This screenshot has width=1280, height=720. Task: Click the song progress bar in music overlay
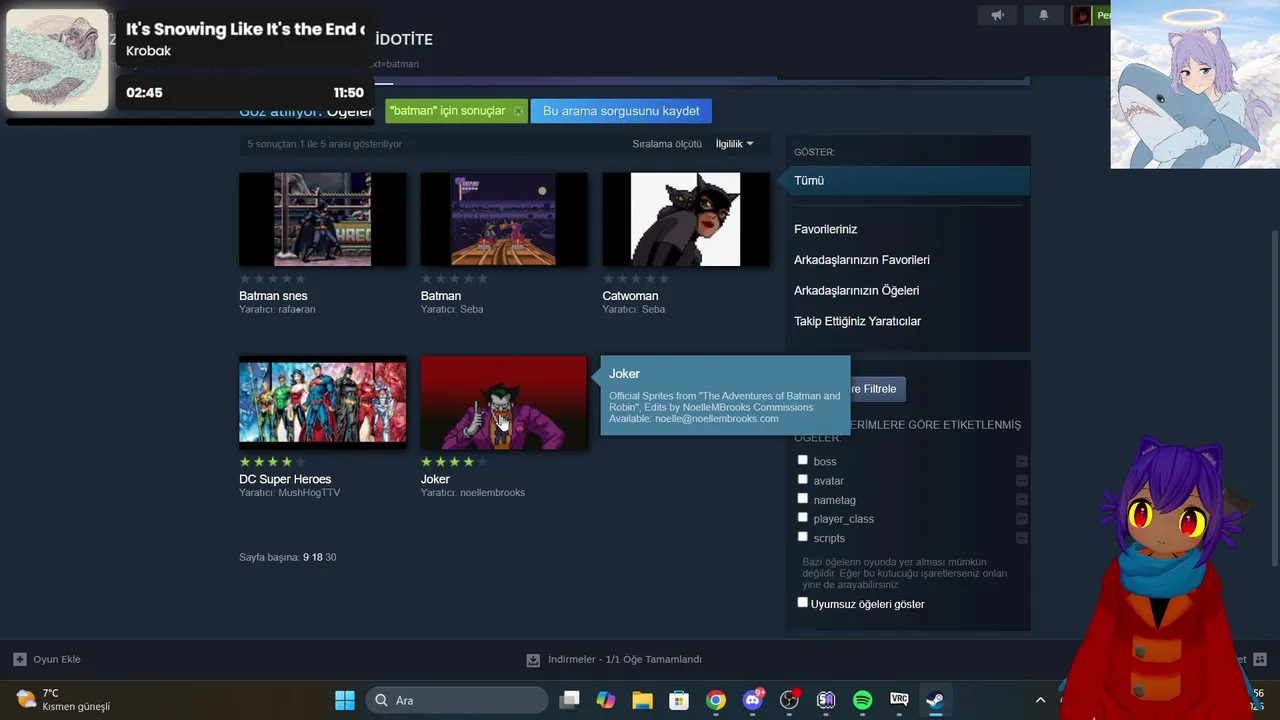pyautogui.click(x=190, y=122)
